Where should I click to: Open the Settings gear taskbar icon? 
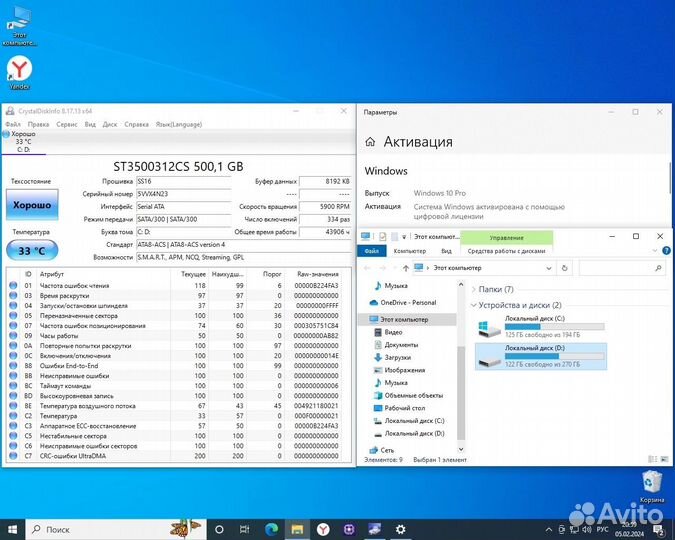coord(400,529)
